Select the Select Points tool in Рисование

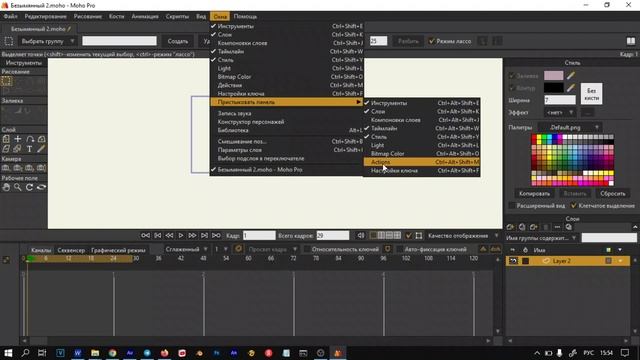coord(6,81)
